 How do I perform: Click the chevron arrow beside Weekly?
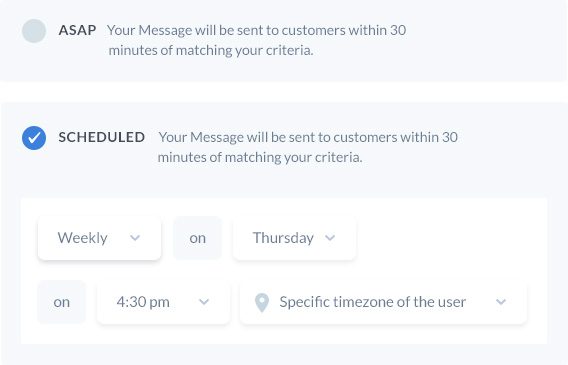tap(135, 238)
